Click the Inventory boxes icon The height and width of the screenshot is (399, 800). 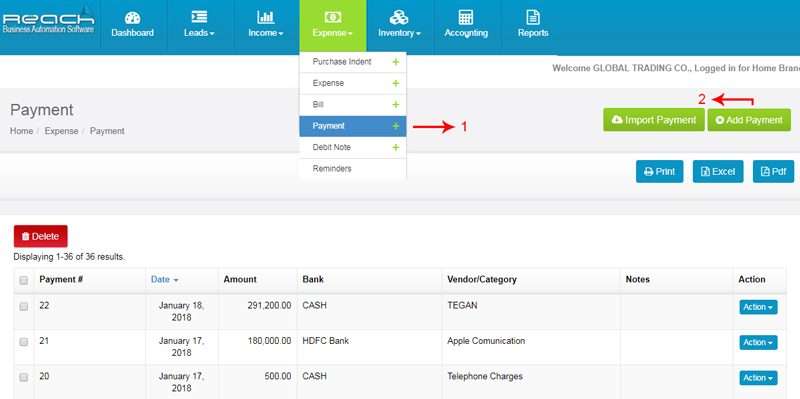[399, 17]
